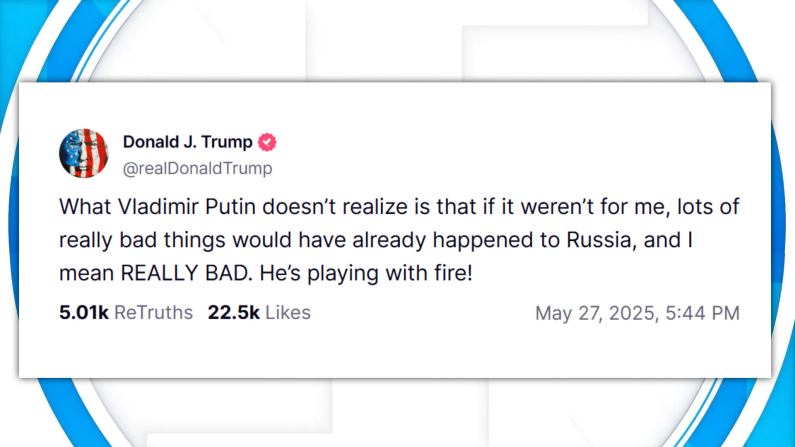Screen dimensions: 795x447
Task: Click the word mean starting last line
Action: tap(85, 272)
